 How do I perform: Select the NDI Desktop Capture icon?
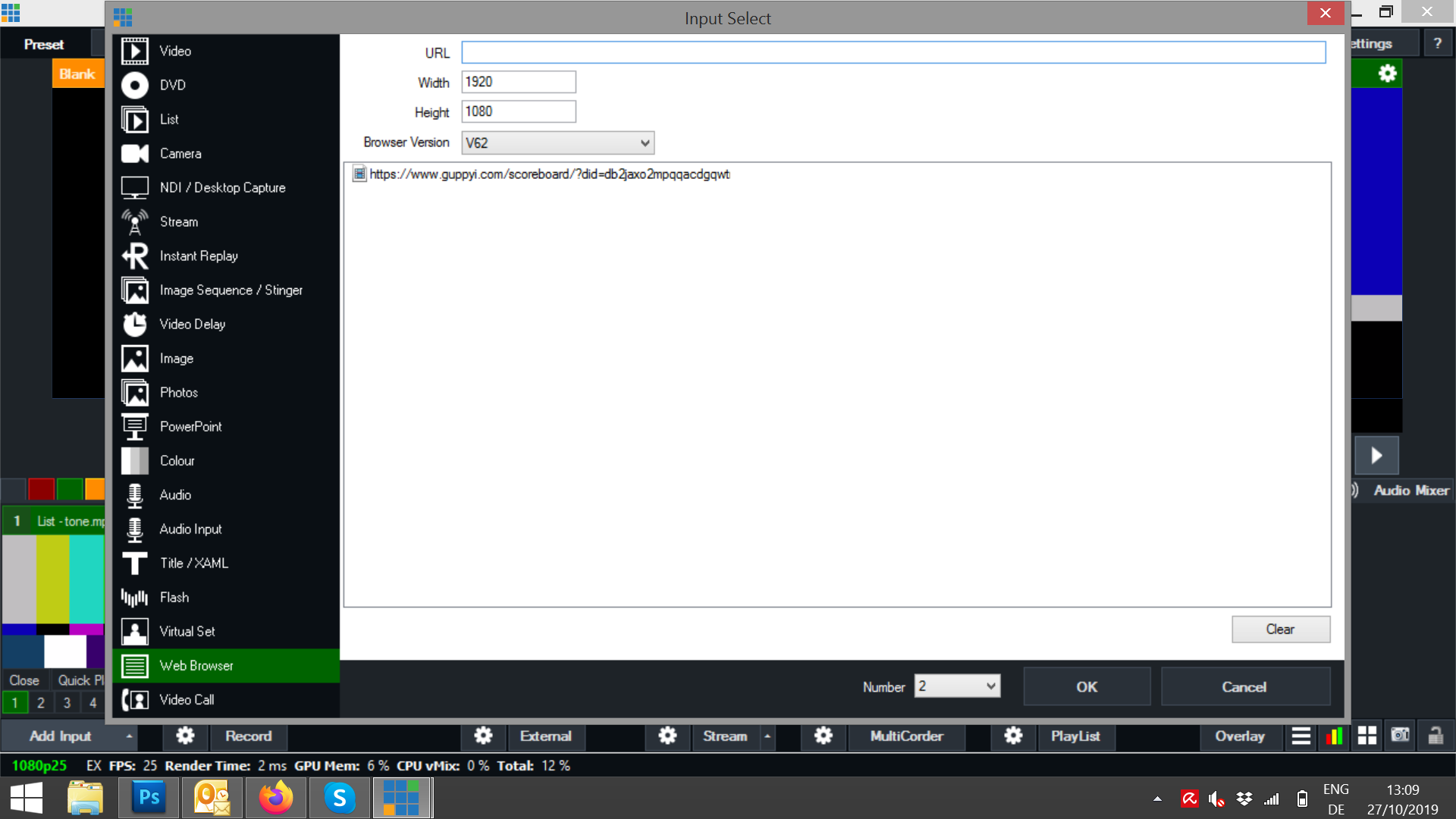[x=135, y=188]
